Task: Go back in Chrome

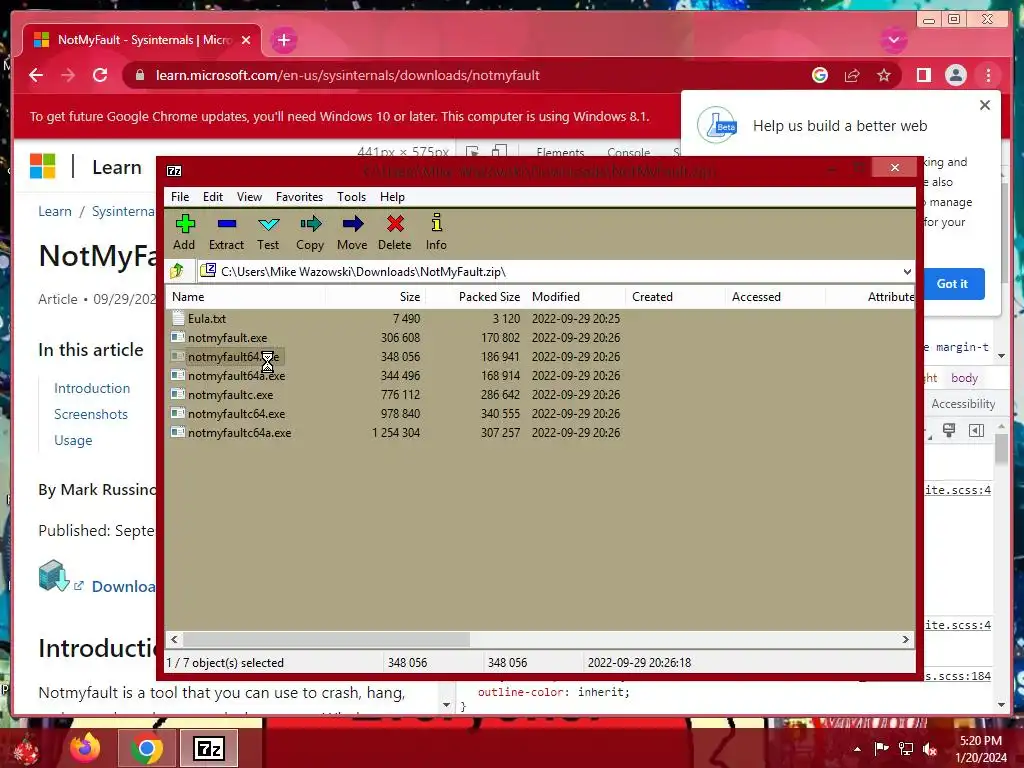Action: [36, 75]
